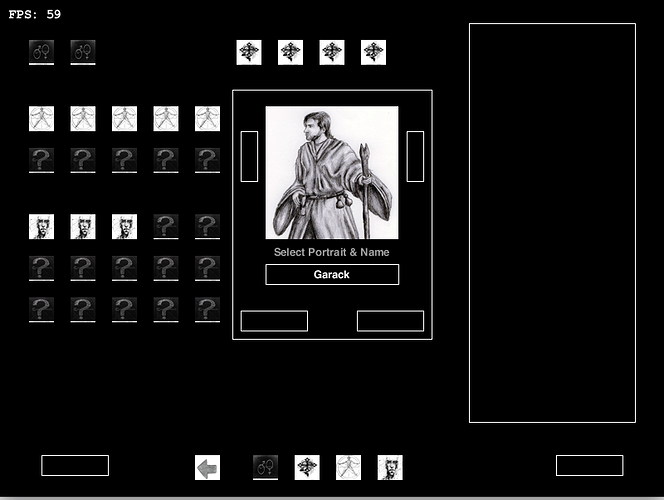Click question-mark slot directly below third face icon
Screen dimensions: 664x500
pos(124,268)
